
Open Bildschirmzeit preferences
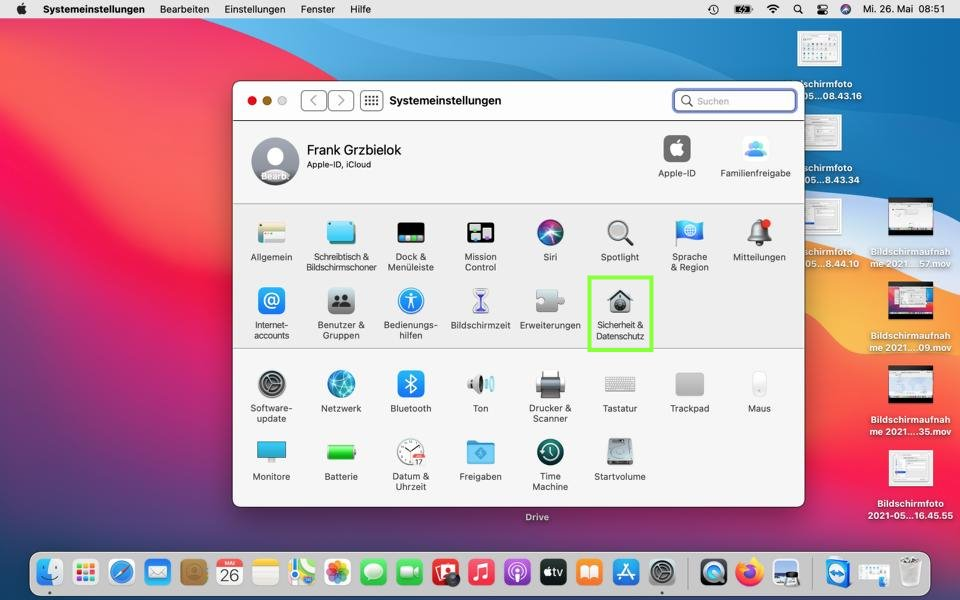tap(481, 309)
